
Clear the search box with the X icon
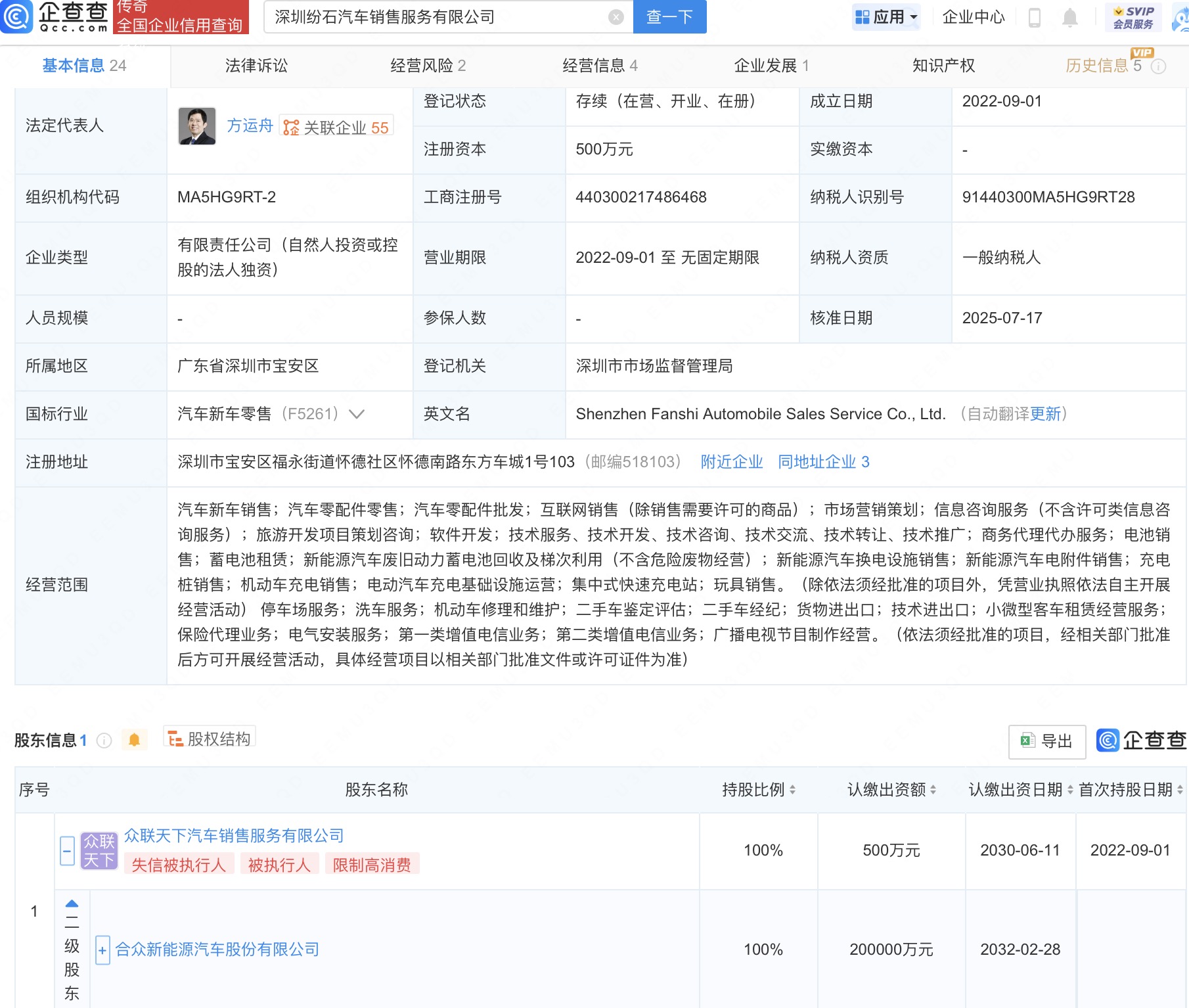(616, 17)
